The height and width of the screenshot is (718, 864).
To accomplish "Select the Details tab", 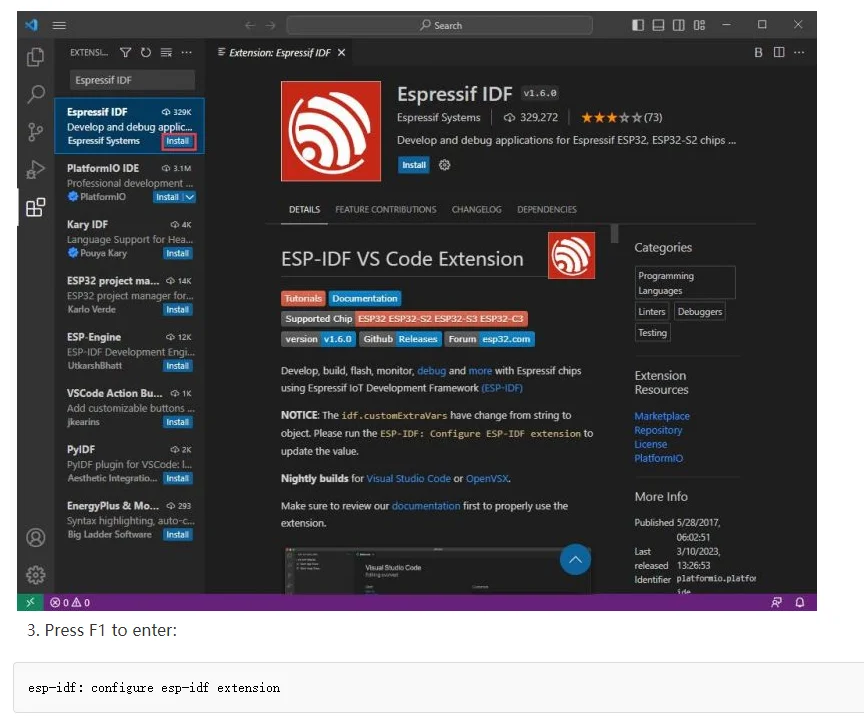I will pyautogui.click(x=305, y=209).
